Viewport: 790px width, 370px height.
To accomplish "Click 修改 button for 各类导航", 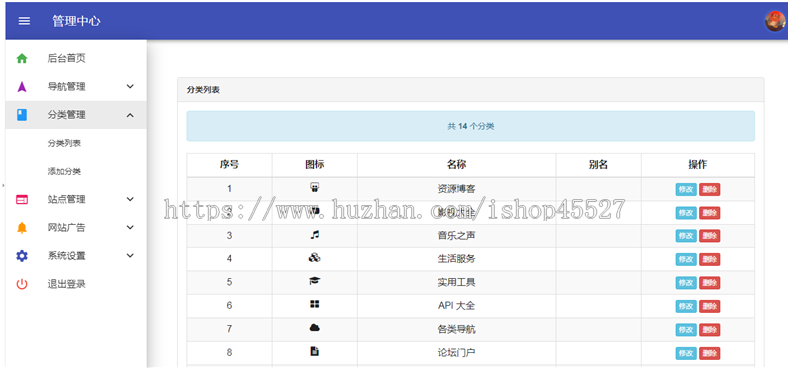I will (x=686, y=330).
